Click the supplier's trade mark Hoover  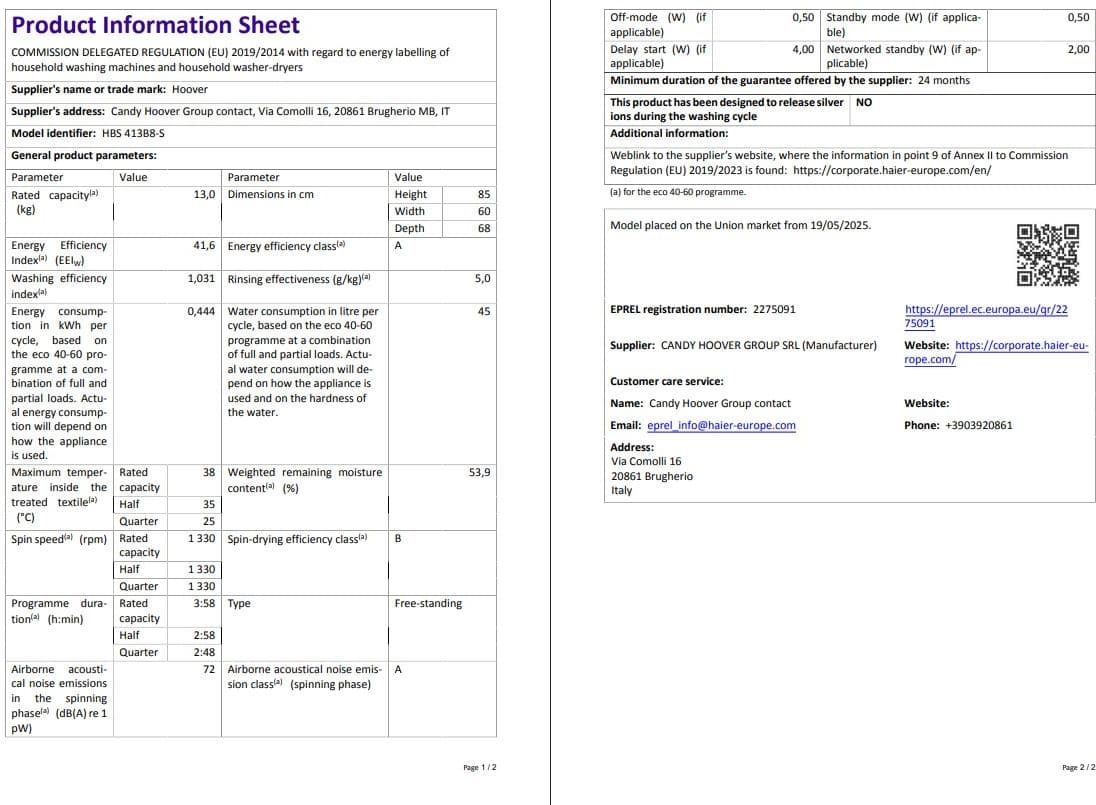pyautogui.click(x=190, y=89)
